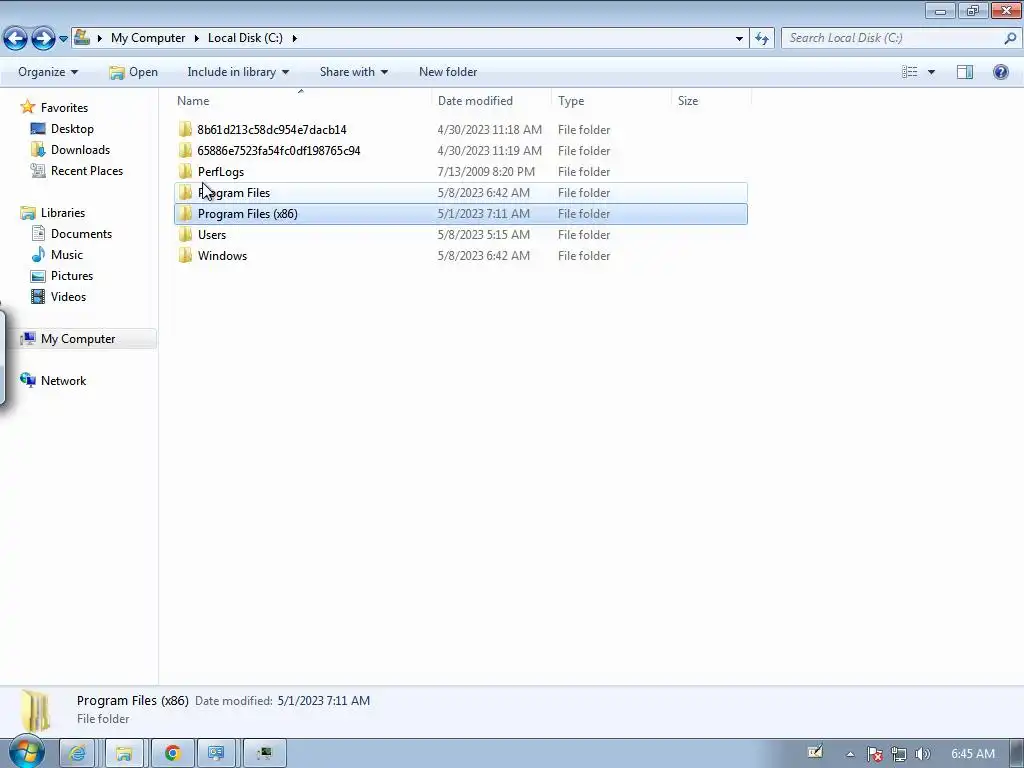Image resolution: width=1024 pixels, height=768 pixels.
Task: Refresh the Local Disk (C:) view
Action: click(762, 39)
